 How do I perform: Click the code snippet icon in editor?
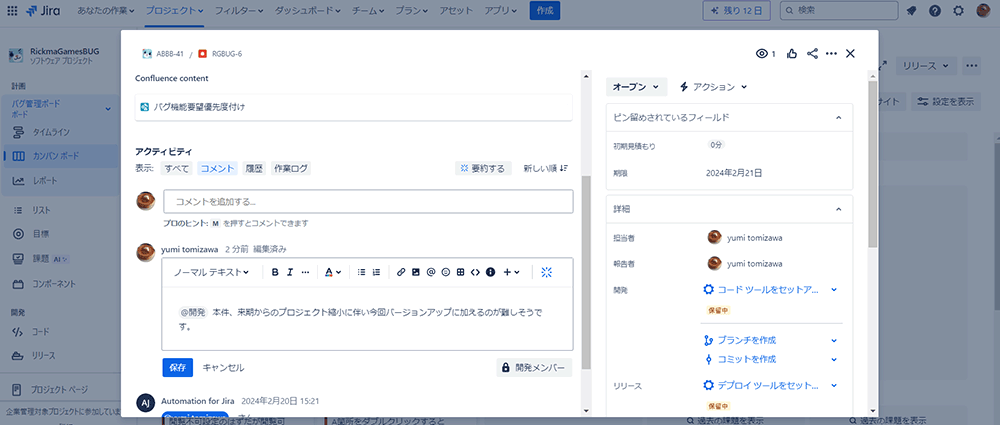click(x=475, y=272)
